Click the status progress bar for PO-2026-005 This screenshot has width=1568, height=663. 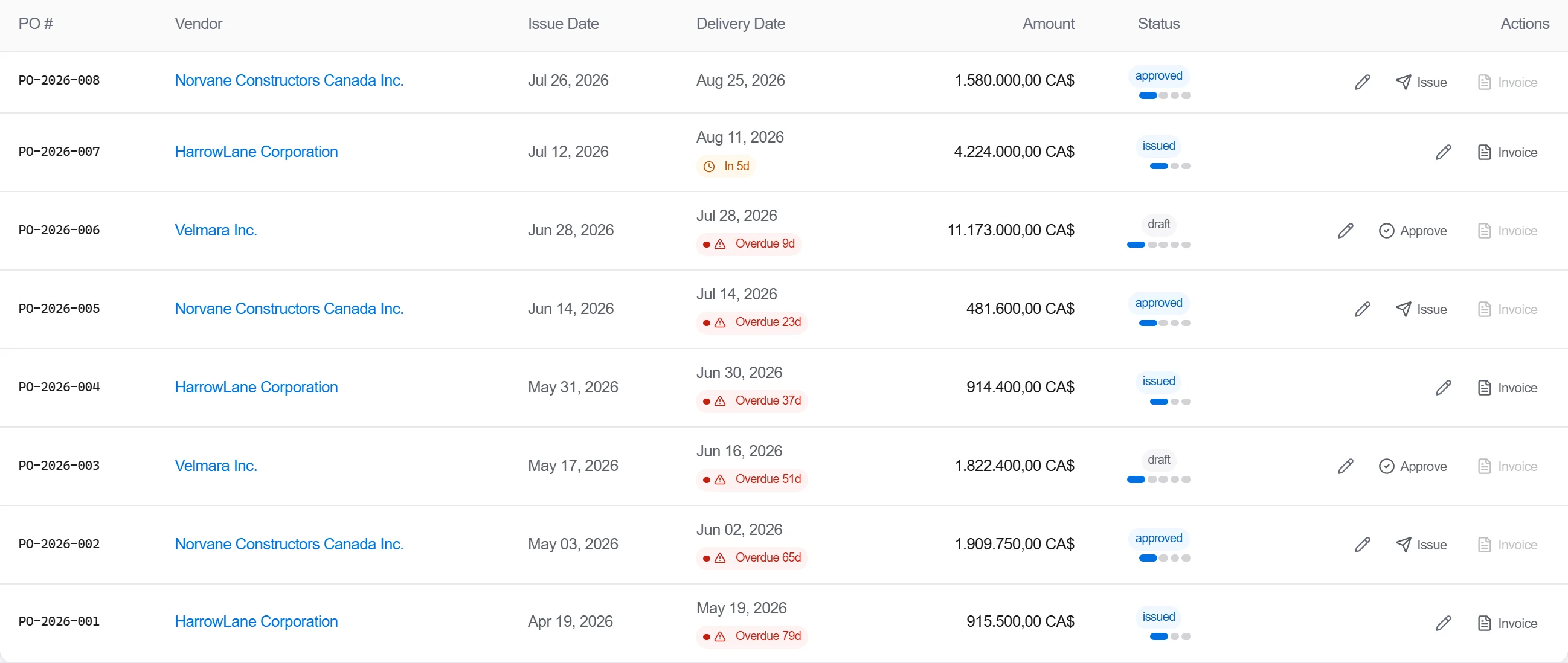coord(1165,323)
